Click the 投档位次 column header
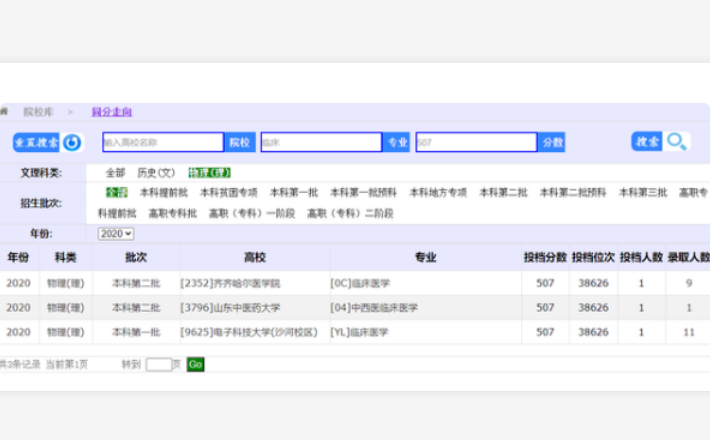 click(593, 258)
